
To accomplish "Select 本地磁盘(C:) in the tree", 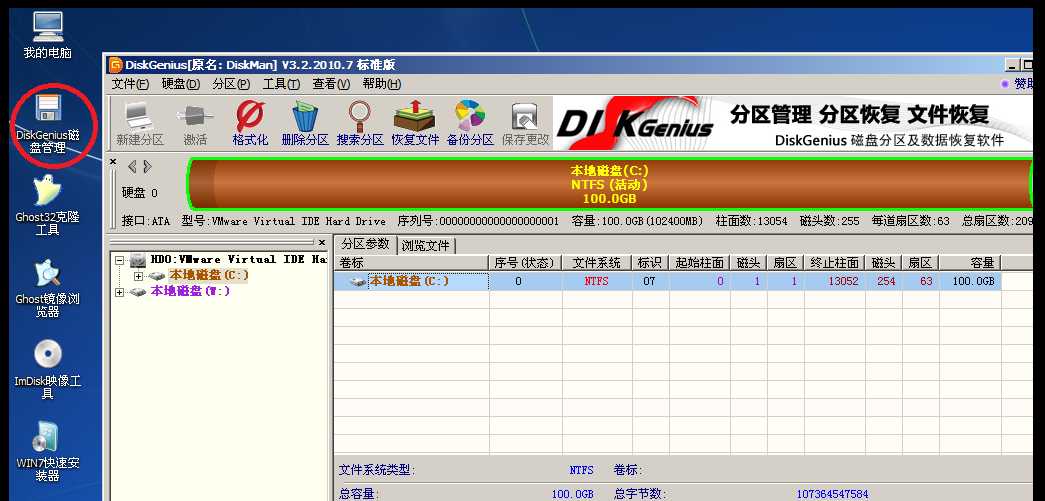I will [208, 275].
